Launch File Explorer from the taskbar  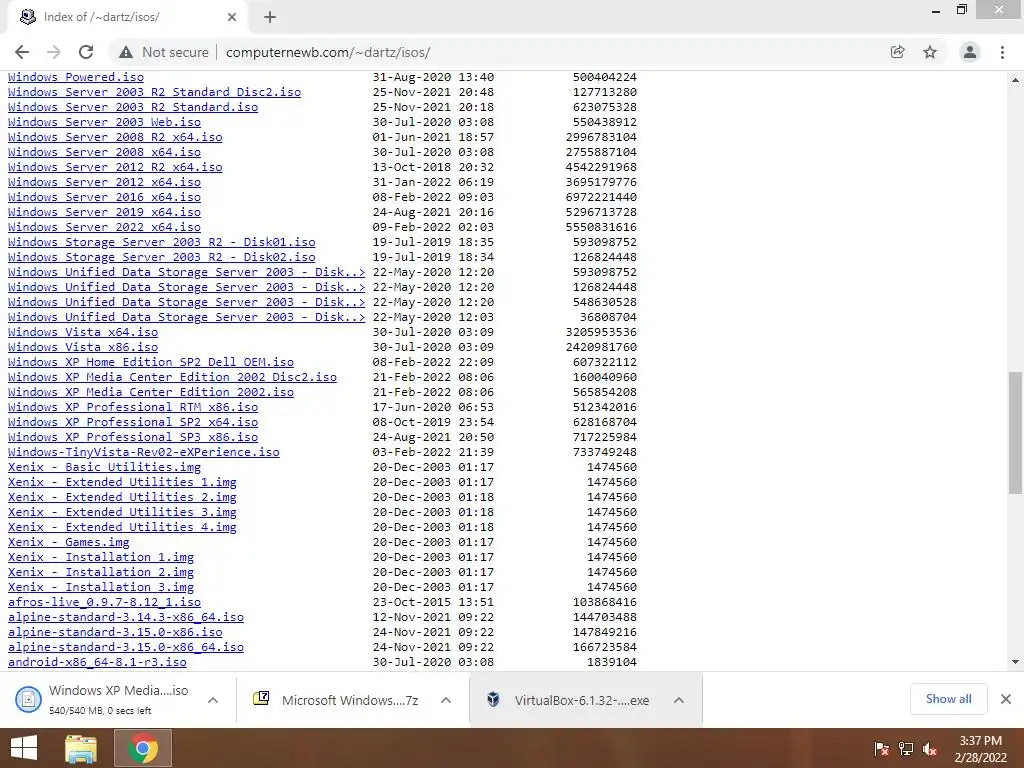pos(81,748)
